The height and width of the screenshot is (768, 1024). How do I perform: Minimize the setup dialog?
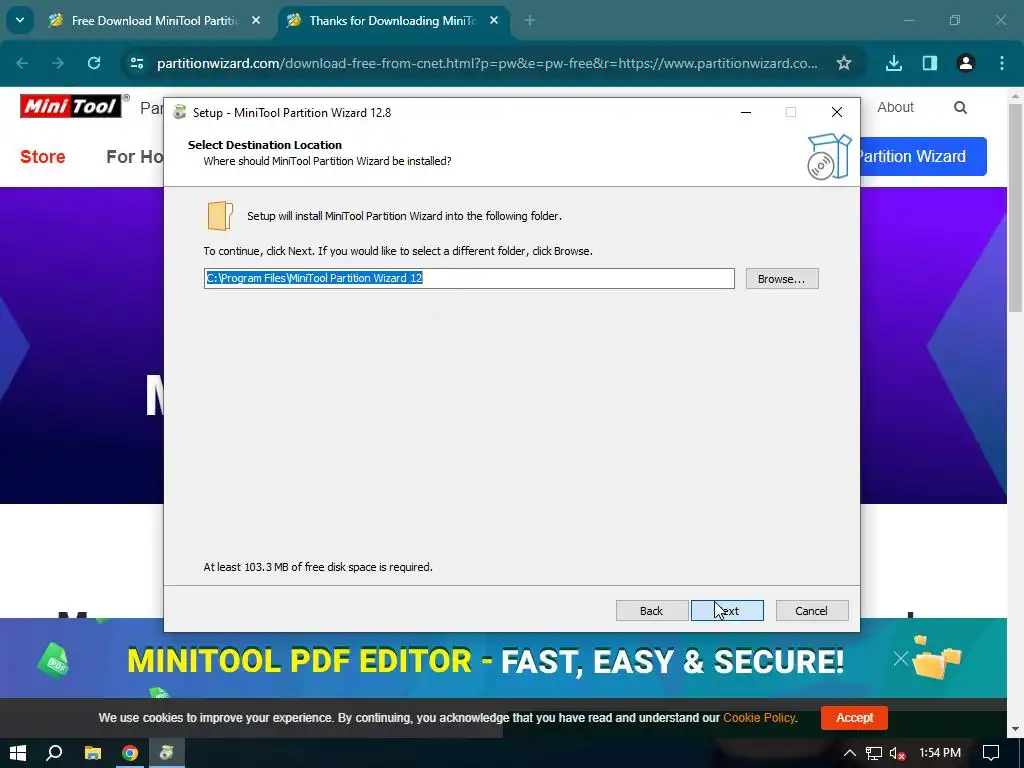[x=746, y=112]
